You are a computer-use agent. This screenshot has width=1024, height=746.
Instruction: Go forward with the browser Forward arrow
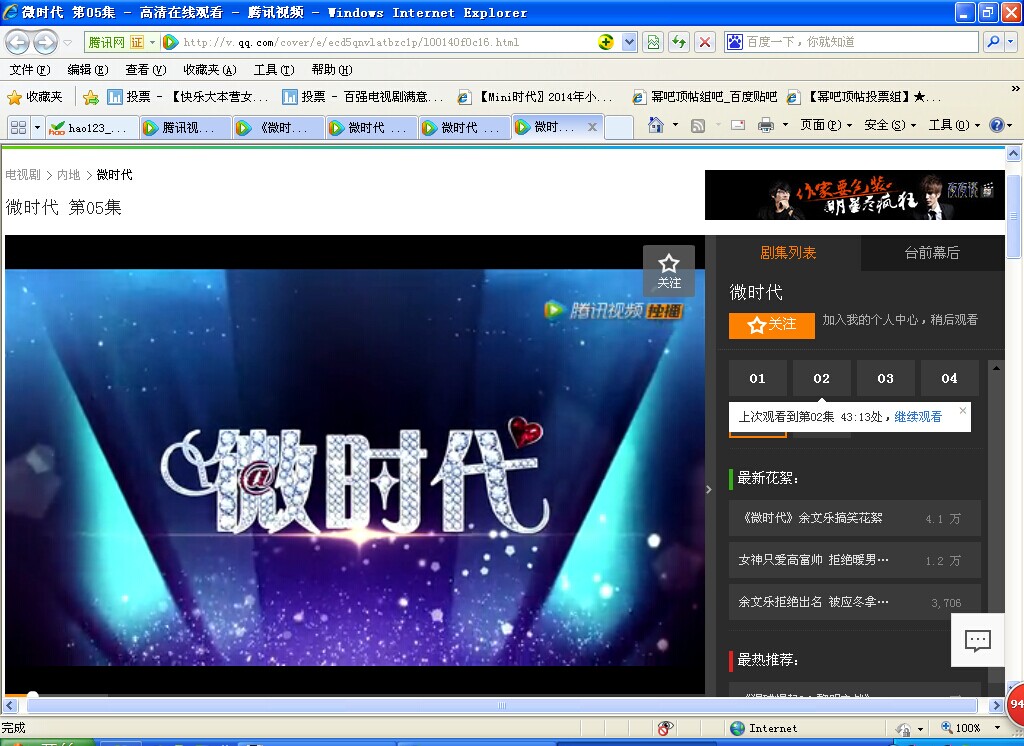tap(45, 42)
